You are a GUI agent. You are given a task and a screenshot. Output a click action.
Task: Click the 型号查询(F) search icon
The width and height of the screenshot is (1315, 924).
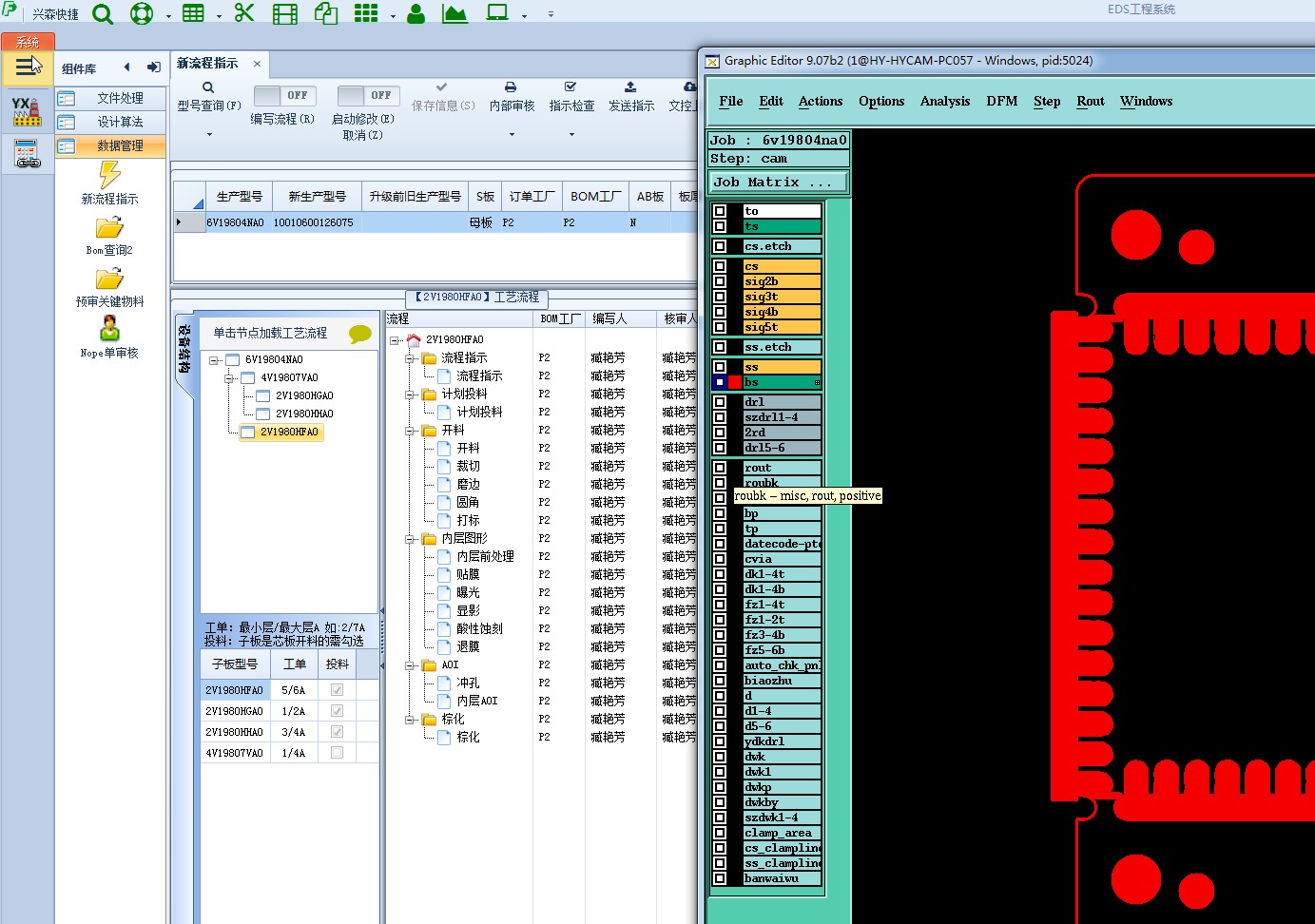pos(208,87)
